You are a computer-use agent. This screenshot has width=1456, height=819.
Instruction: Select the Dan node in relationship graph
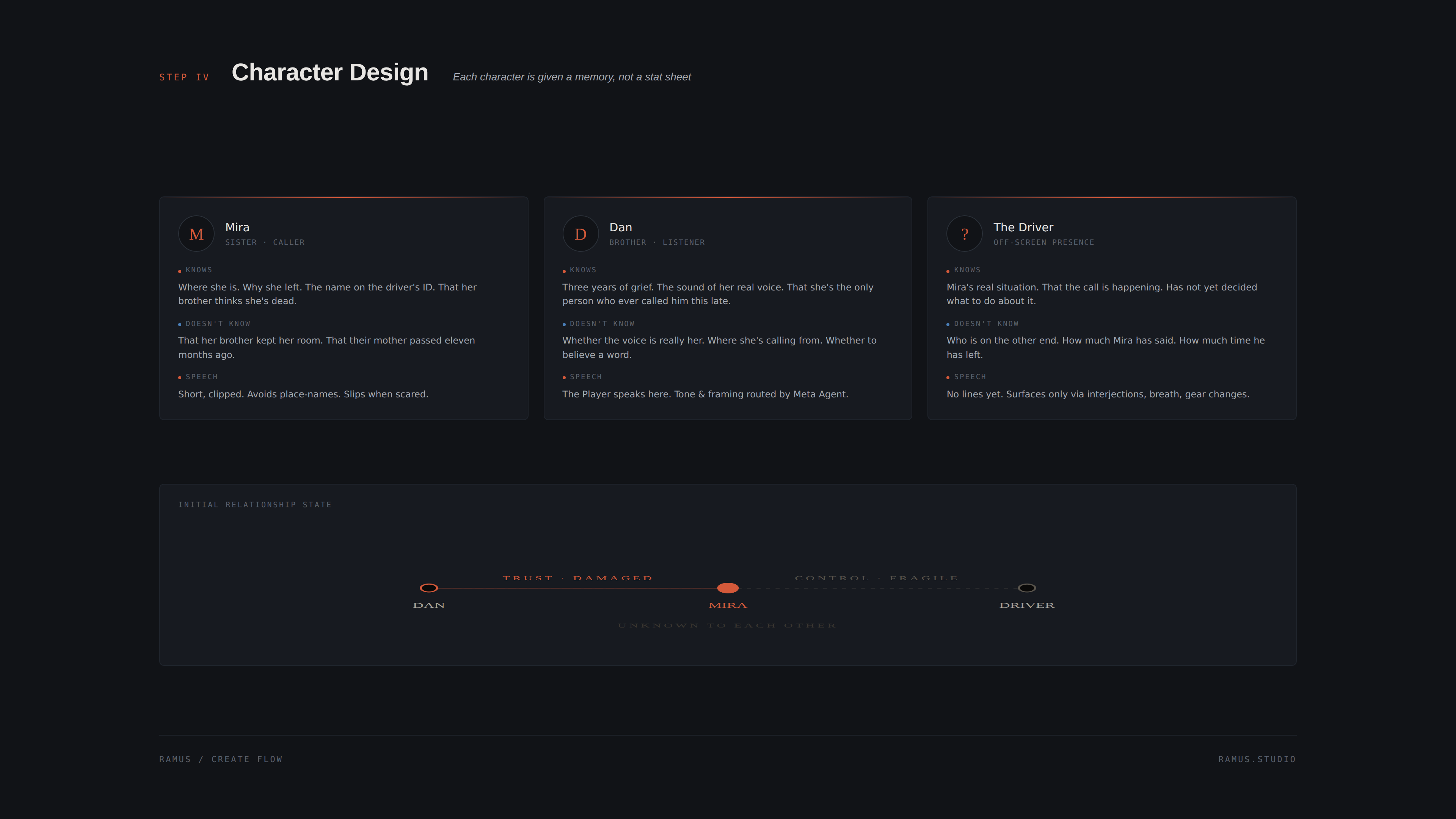429,588
